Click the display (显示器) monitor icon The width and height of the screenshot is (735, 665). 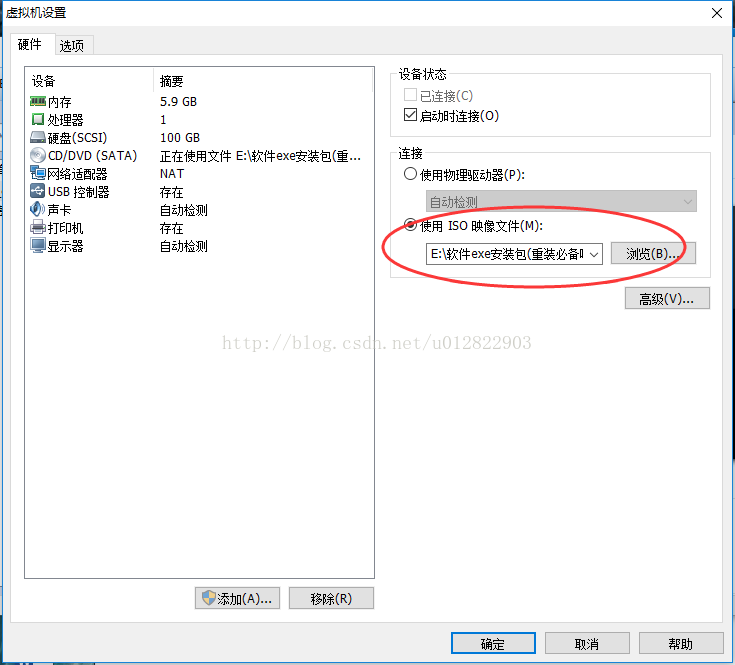tap(38, 246)
